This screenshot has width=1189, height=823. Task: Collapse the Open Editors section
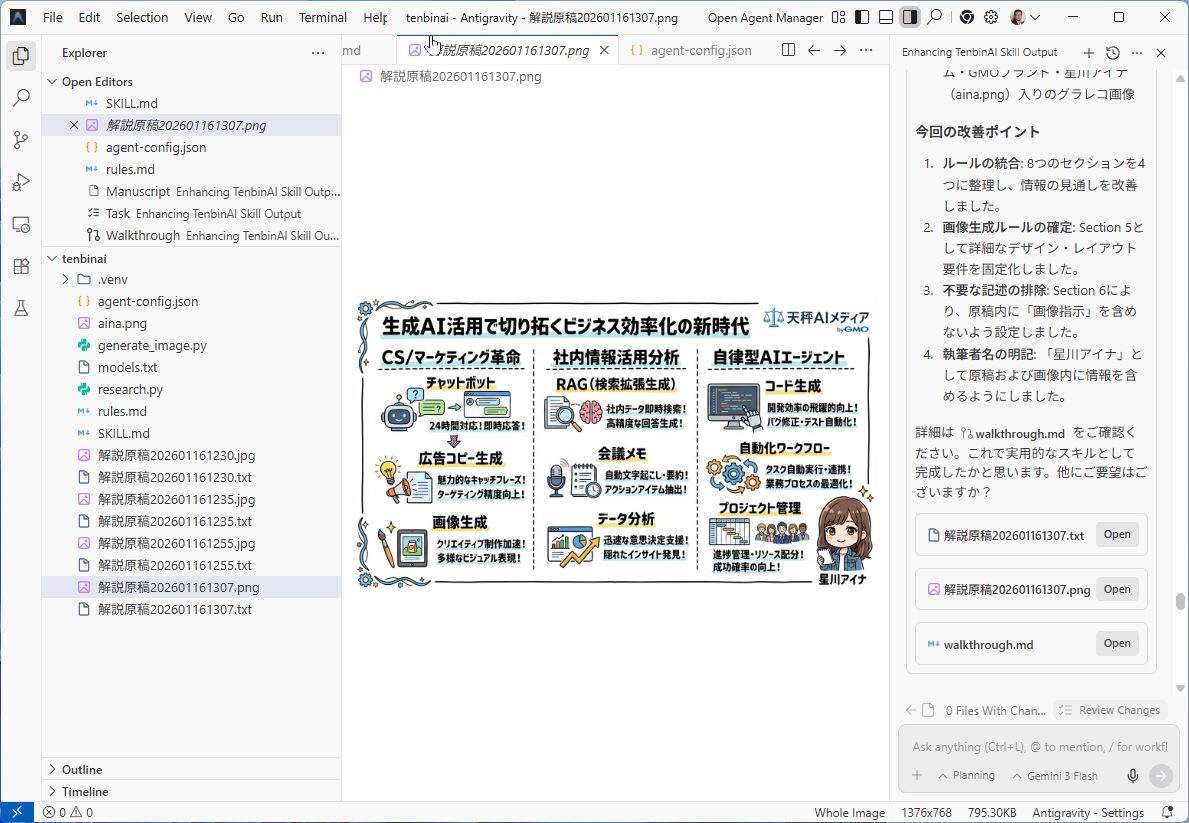click(x=52, y=81)
